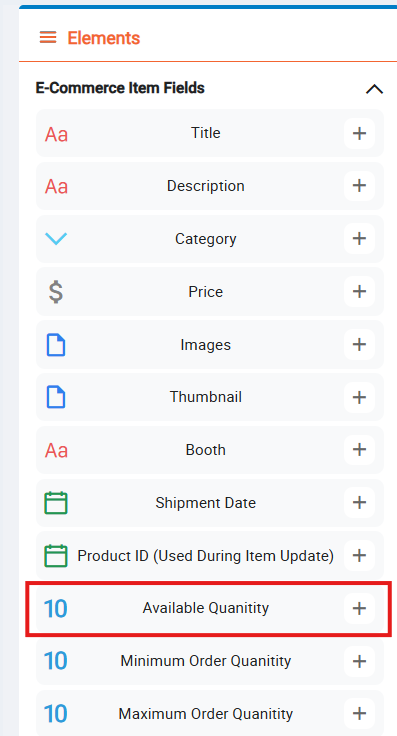
Task: Add the Shipment Date field with plus
Action: 359,503
